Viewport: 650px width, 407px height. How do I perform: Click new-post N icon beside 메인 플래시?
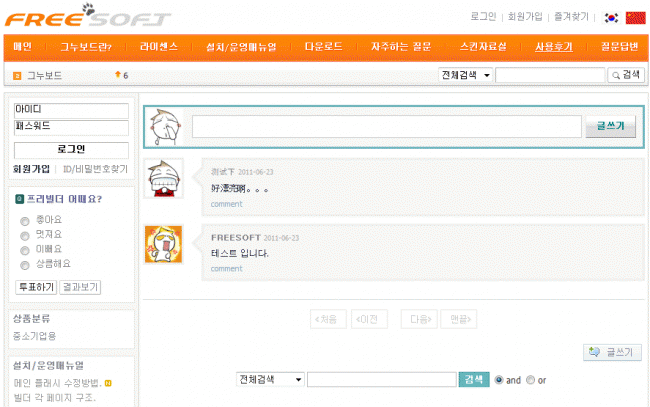tap(108, 383)
